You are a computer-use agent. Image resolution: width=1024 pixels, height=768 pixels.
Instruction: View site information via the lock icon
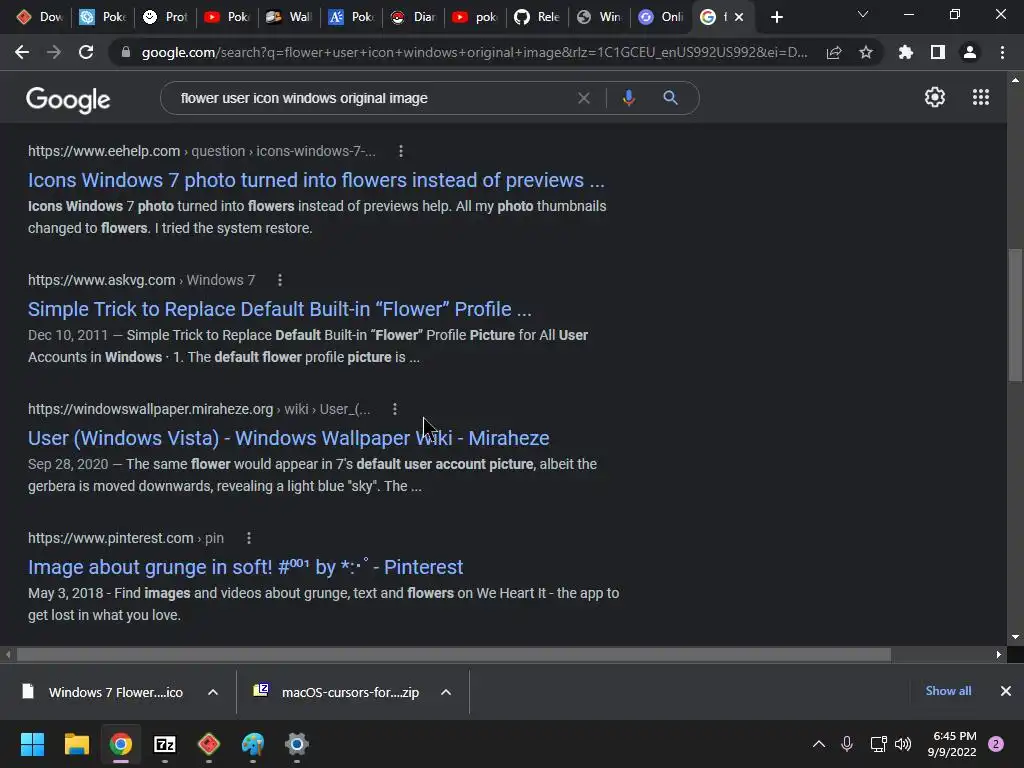pos(126,52)
